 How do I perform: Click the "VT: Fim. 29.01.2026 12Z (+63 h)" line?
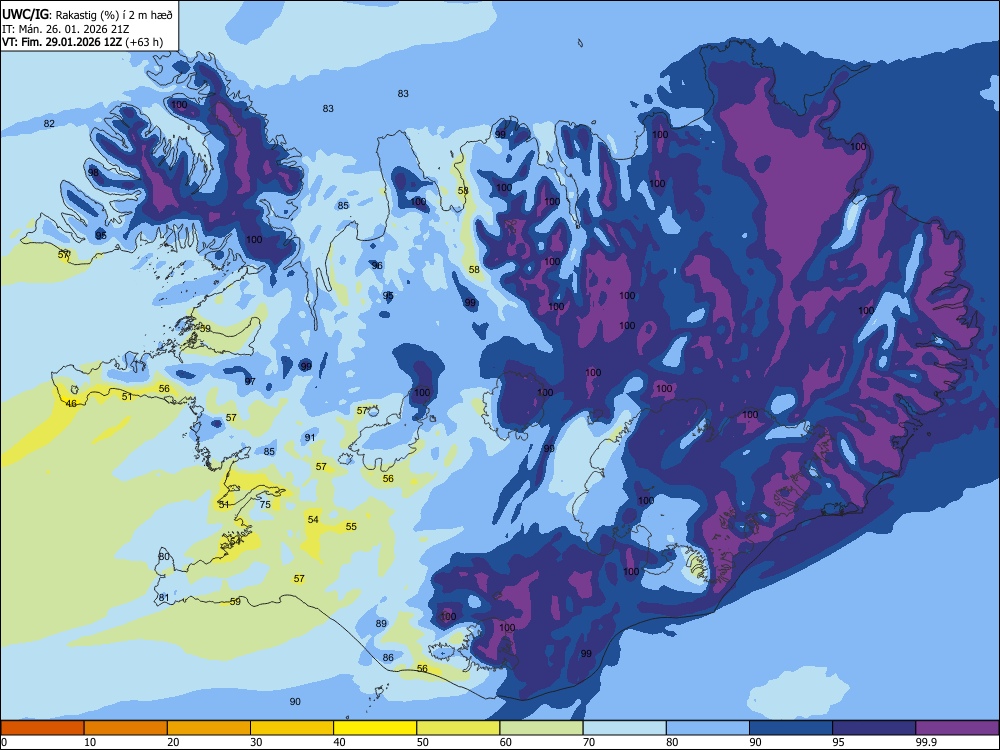click(x=82, y=42)
